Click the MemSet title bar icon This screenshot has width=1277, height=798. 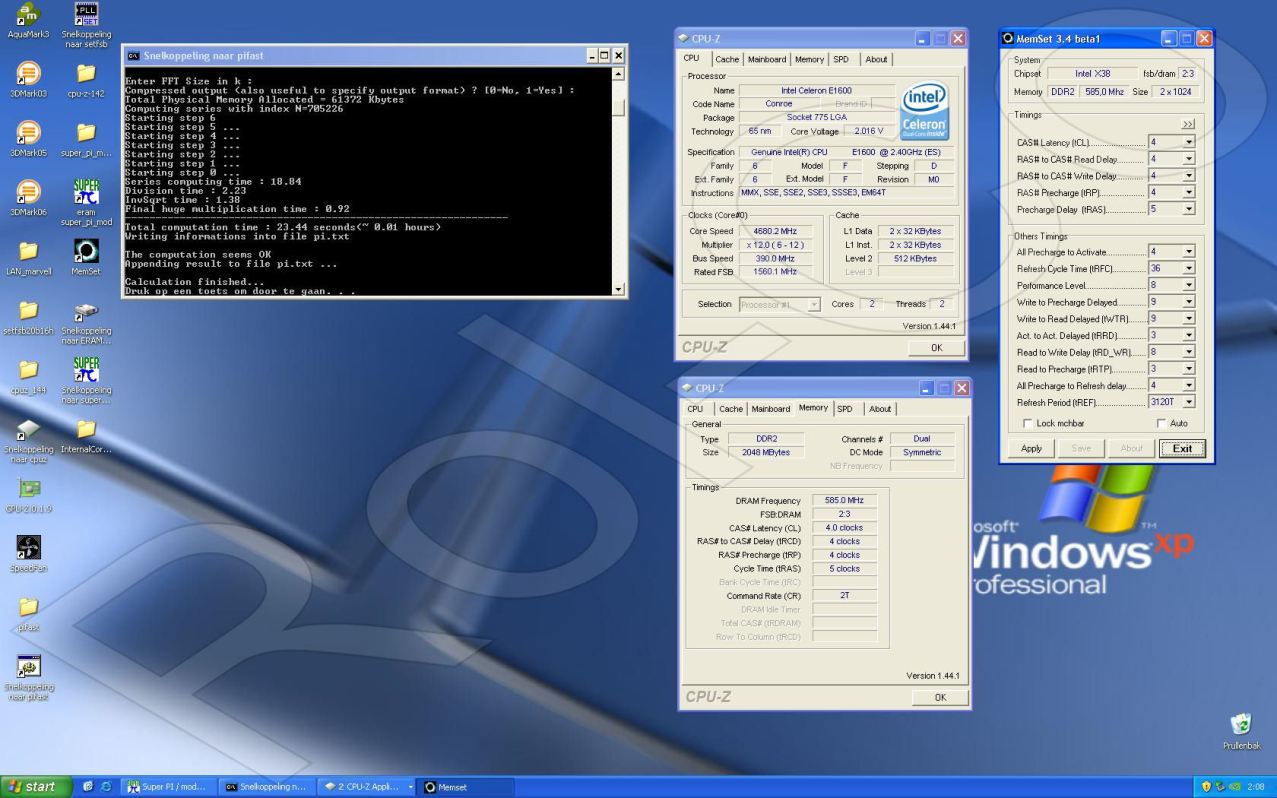tap(1009, 39)
